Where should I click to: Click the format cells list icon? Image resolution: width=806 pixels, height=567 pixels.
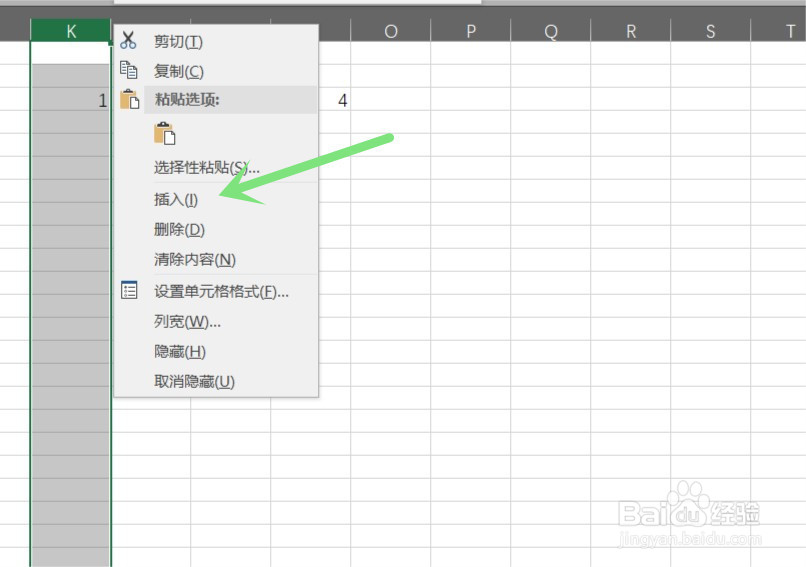point(129,290)
